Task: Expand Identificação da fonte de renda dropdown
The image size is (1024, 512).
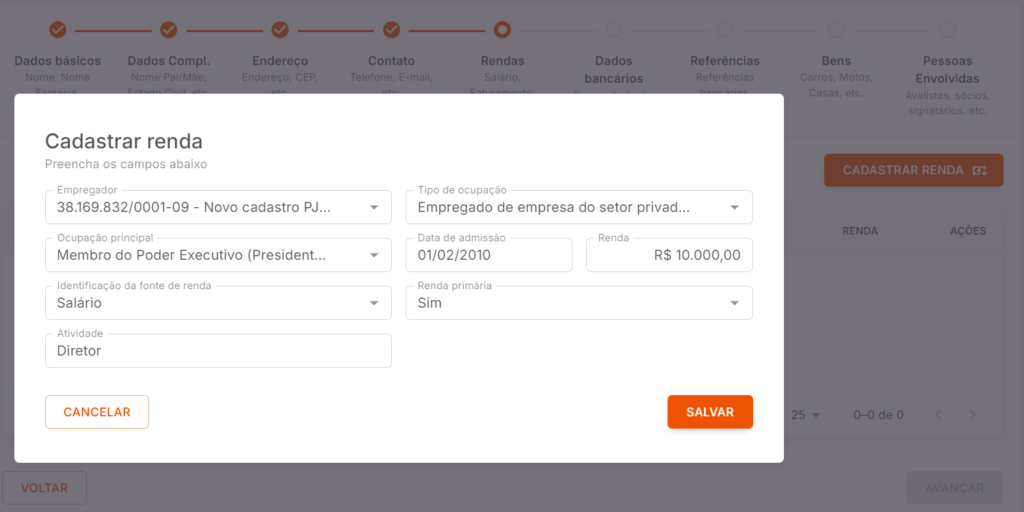Action: point(218,303)
